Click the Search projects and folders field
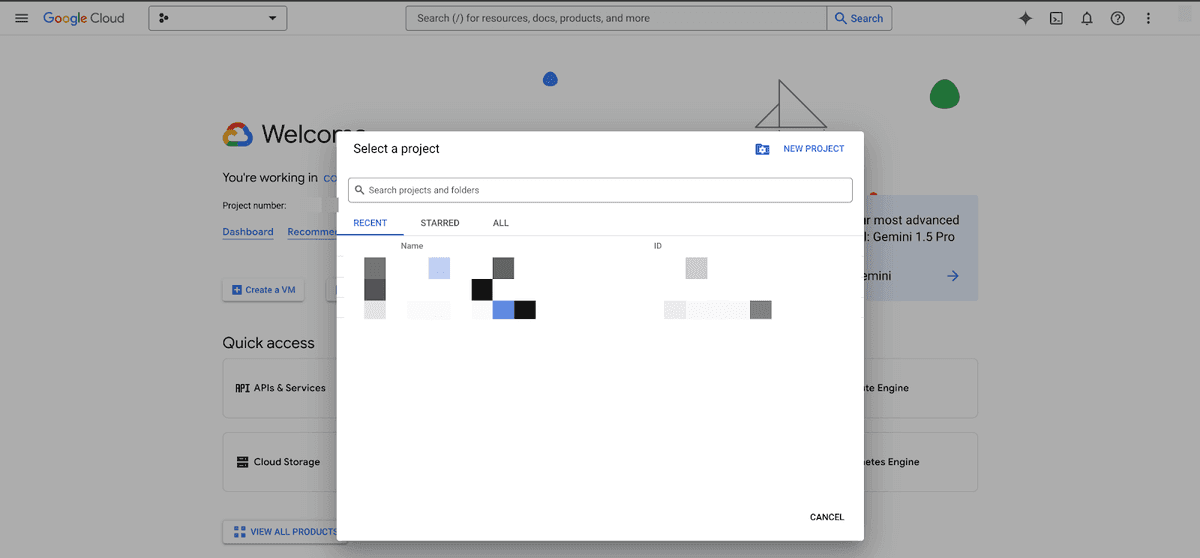The height and width of the screenshot is (558, 1200). point(600,190)
